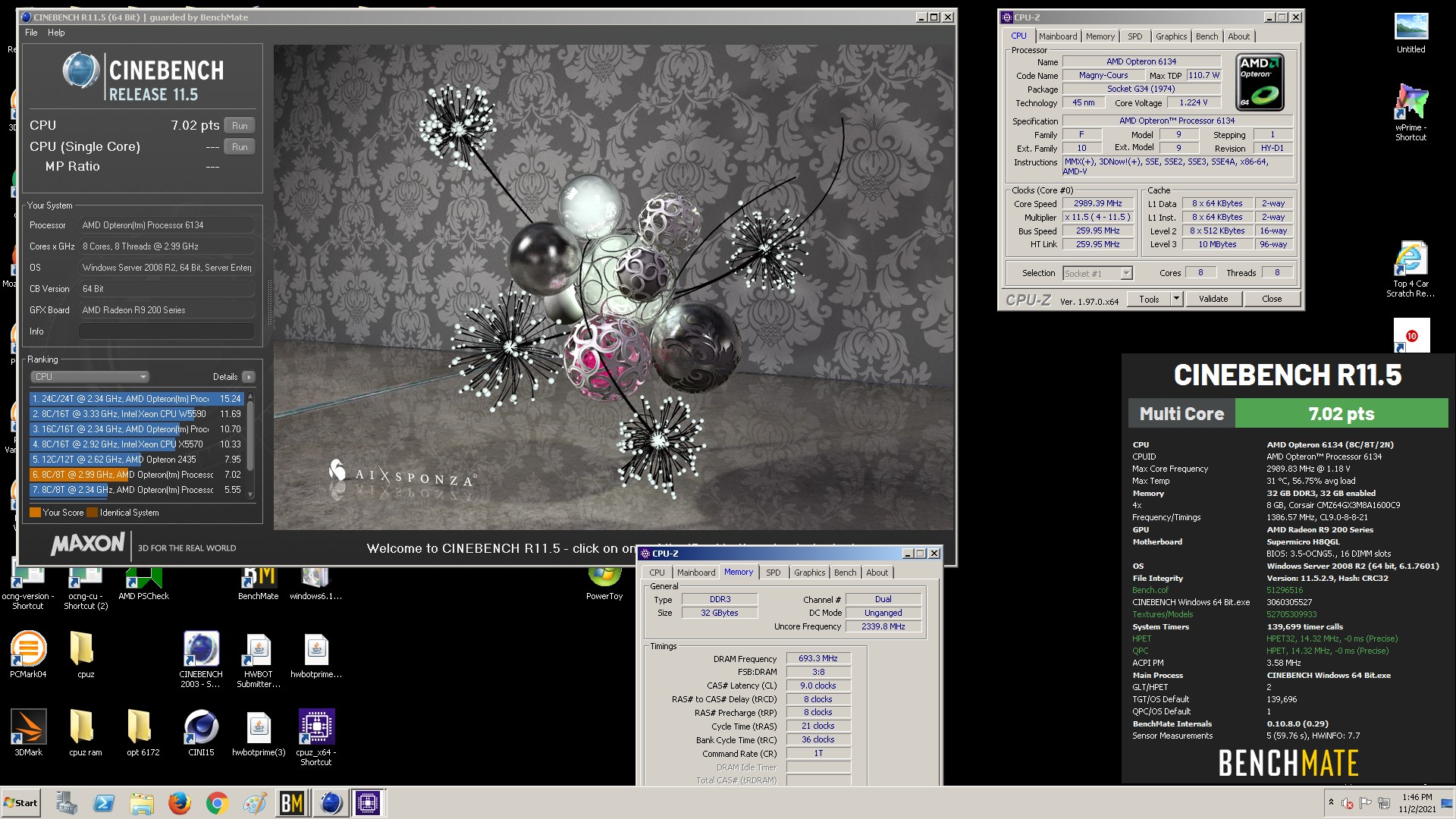Open ocng-cu Shortcut (2) icon
This screenshot has width=1456, height=819.
[x=86, y=589]
